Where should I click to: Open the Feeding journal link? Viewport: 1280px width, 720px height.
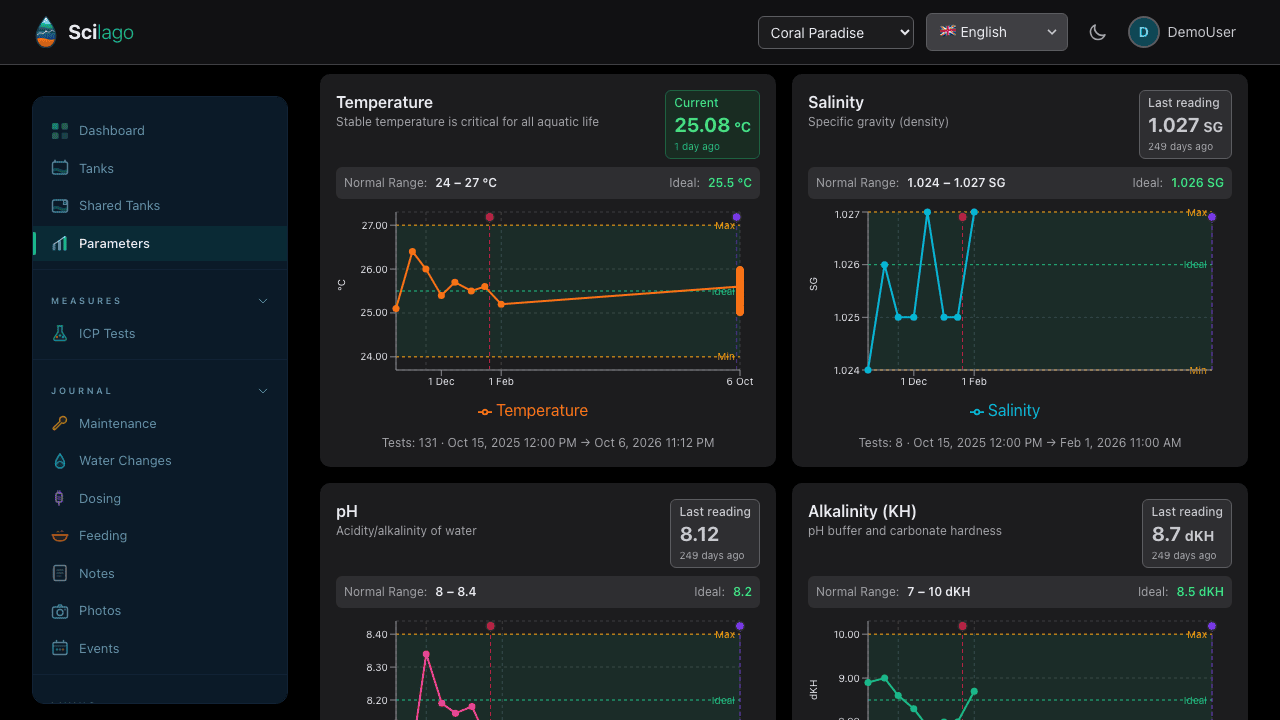pos(160,535)
